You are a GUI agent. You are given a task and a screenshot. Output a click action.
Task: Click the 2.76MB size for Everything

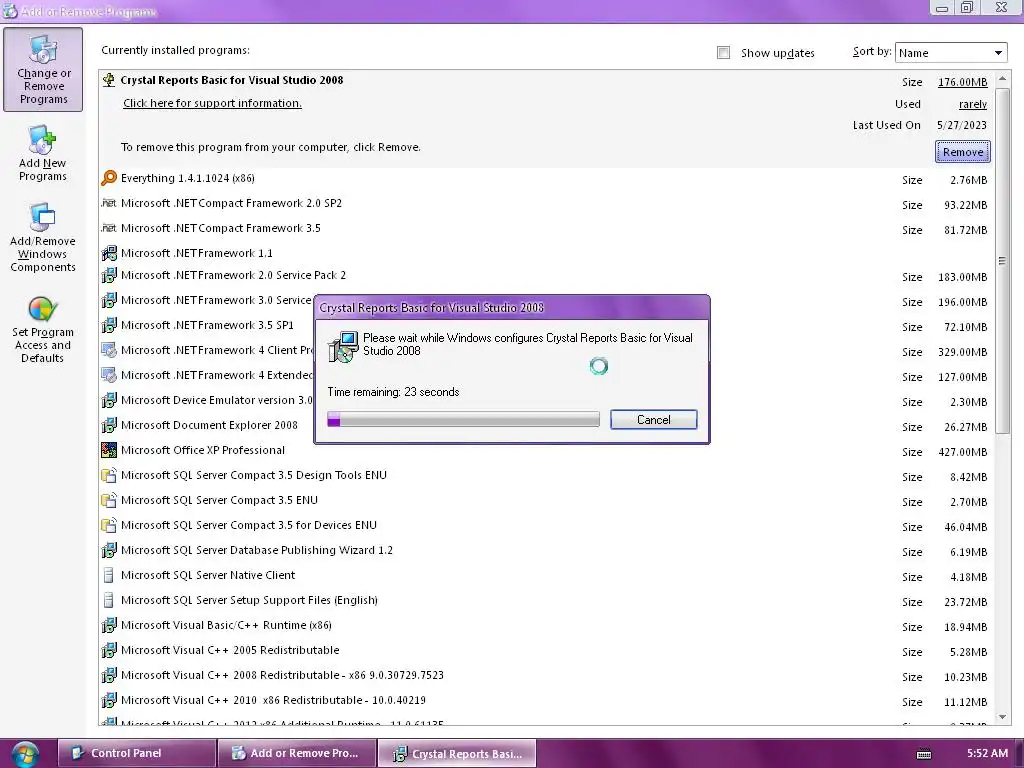pos(968,180)
